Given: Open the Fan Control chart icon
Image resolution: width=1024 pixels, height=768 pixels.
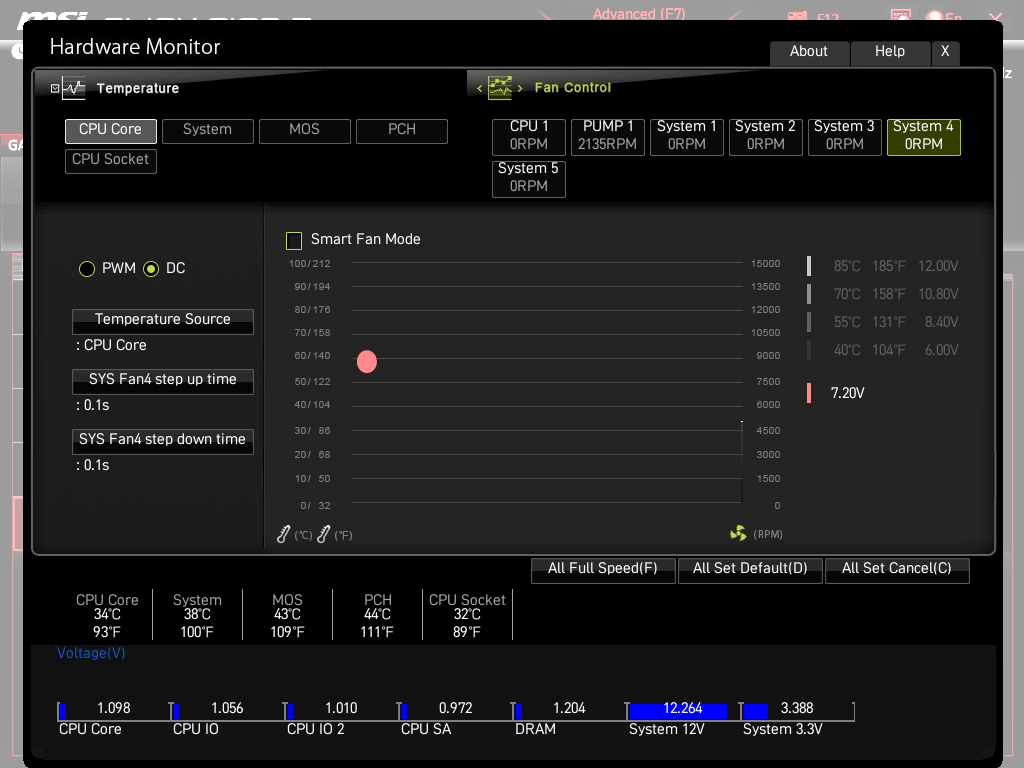Looking at the screenshot, I should 500,88.
